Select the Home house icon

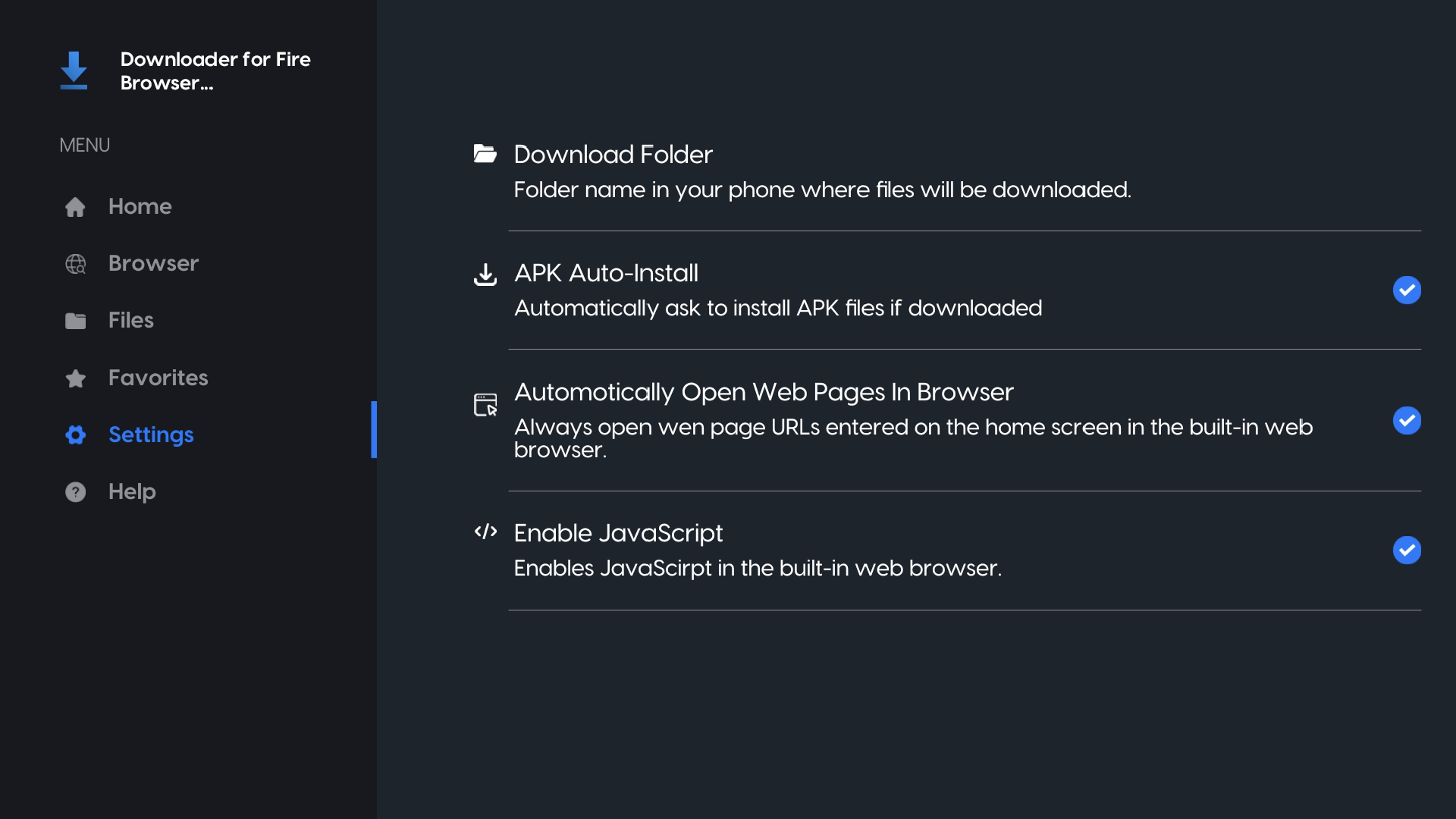(x=76, y=206)
